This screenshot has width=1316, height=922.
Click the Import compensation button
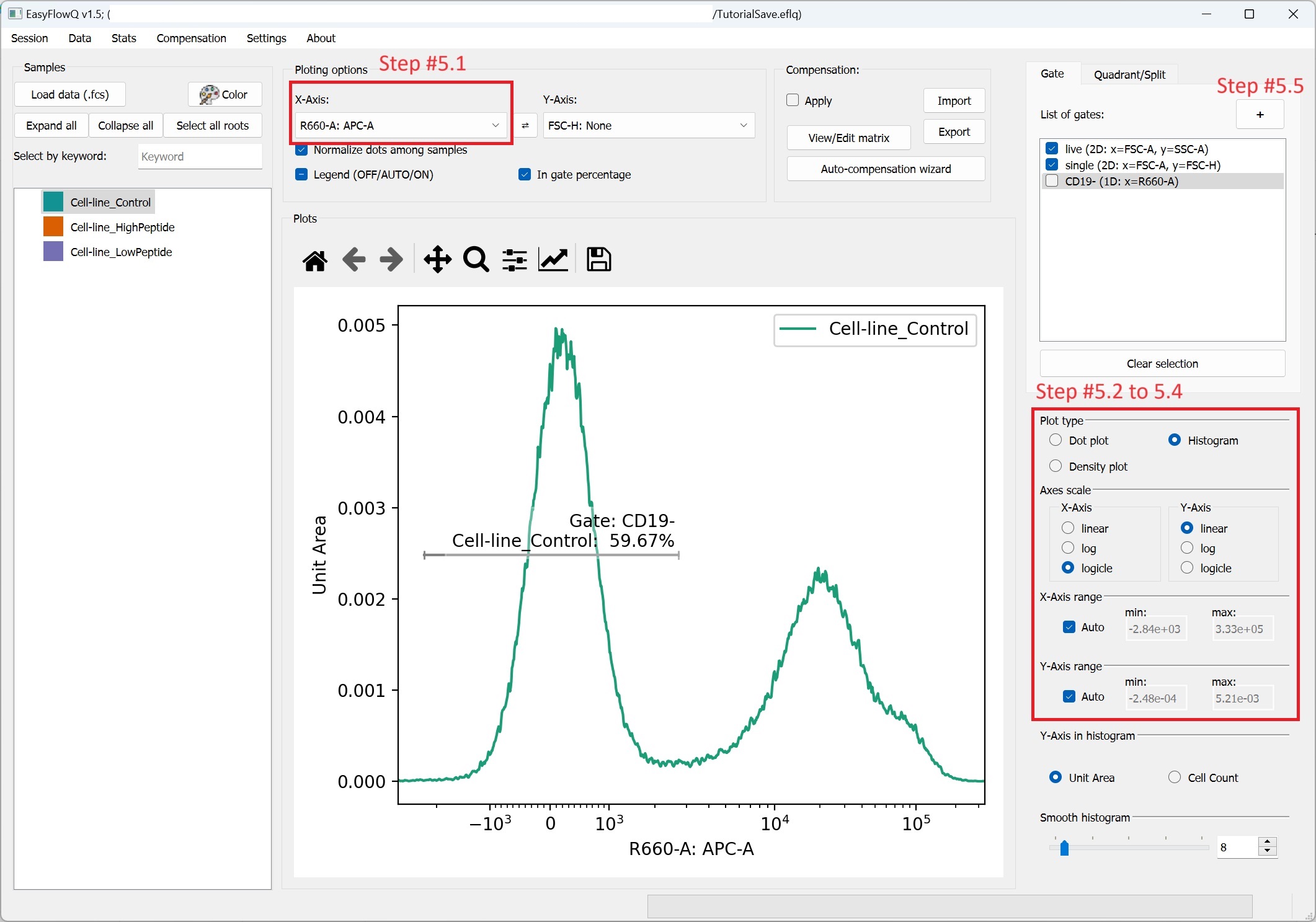pos(954,101)
